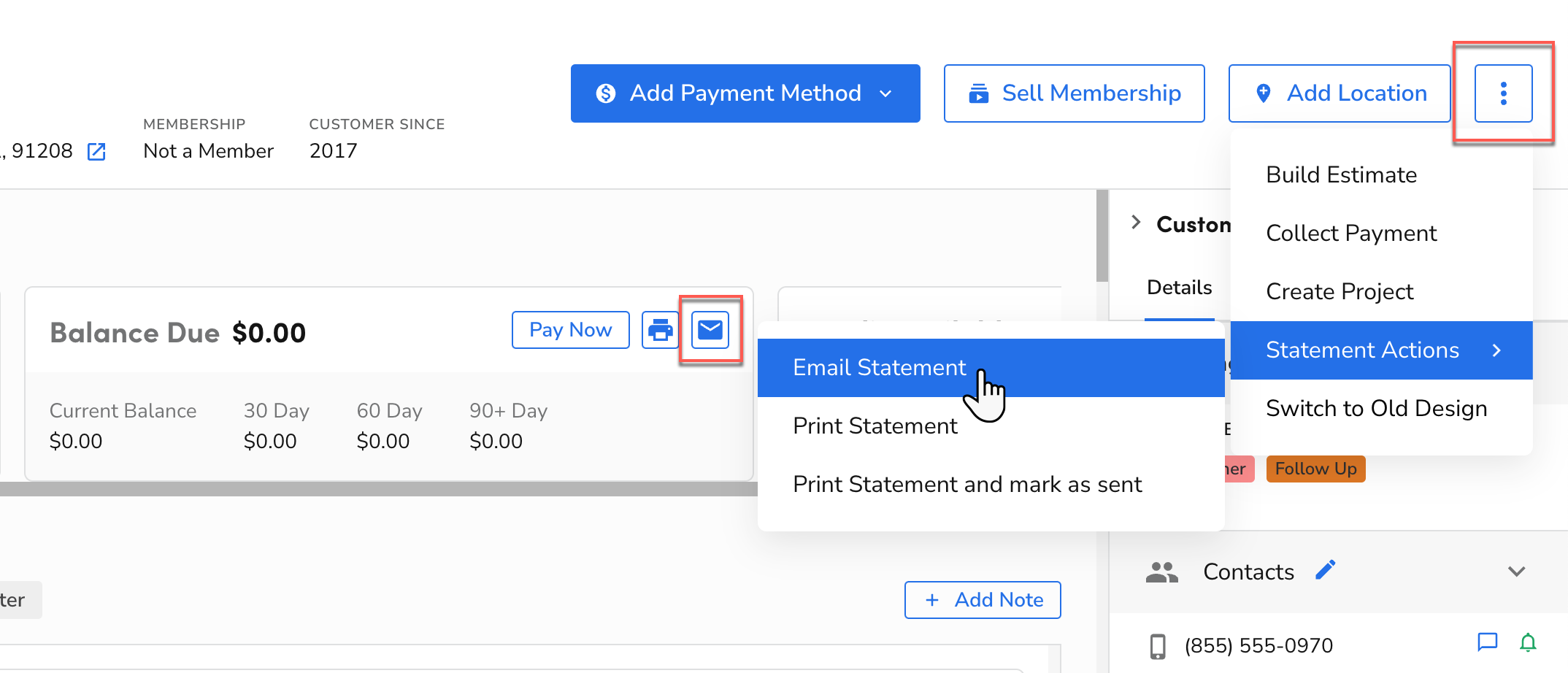Click the Add Note button
1568x673 pixels.
click(x=983, y=599)
